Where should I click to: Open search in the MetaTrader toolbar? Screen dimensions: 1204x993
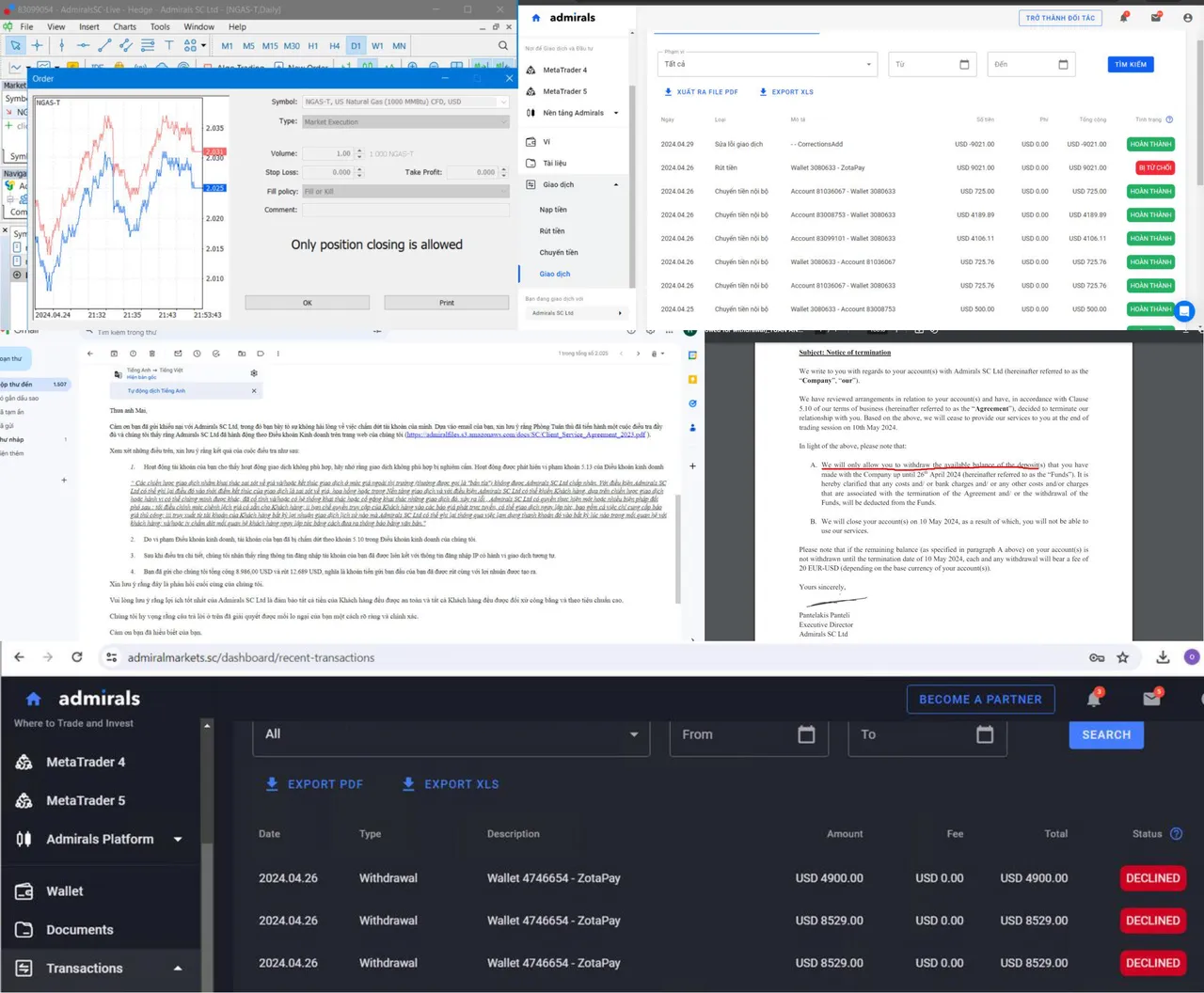(503, 45)
